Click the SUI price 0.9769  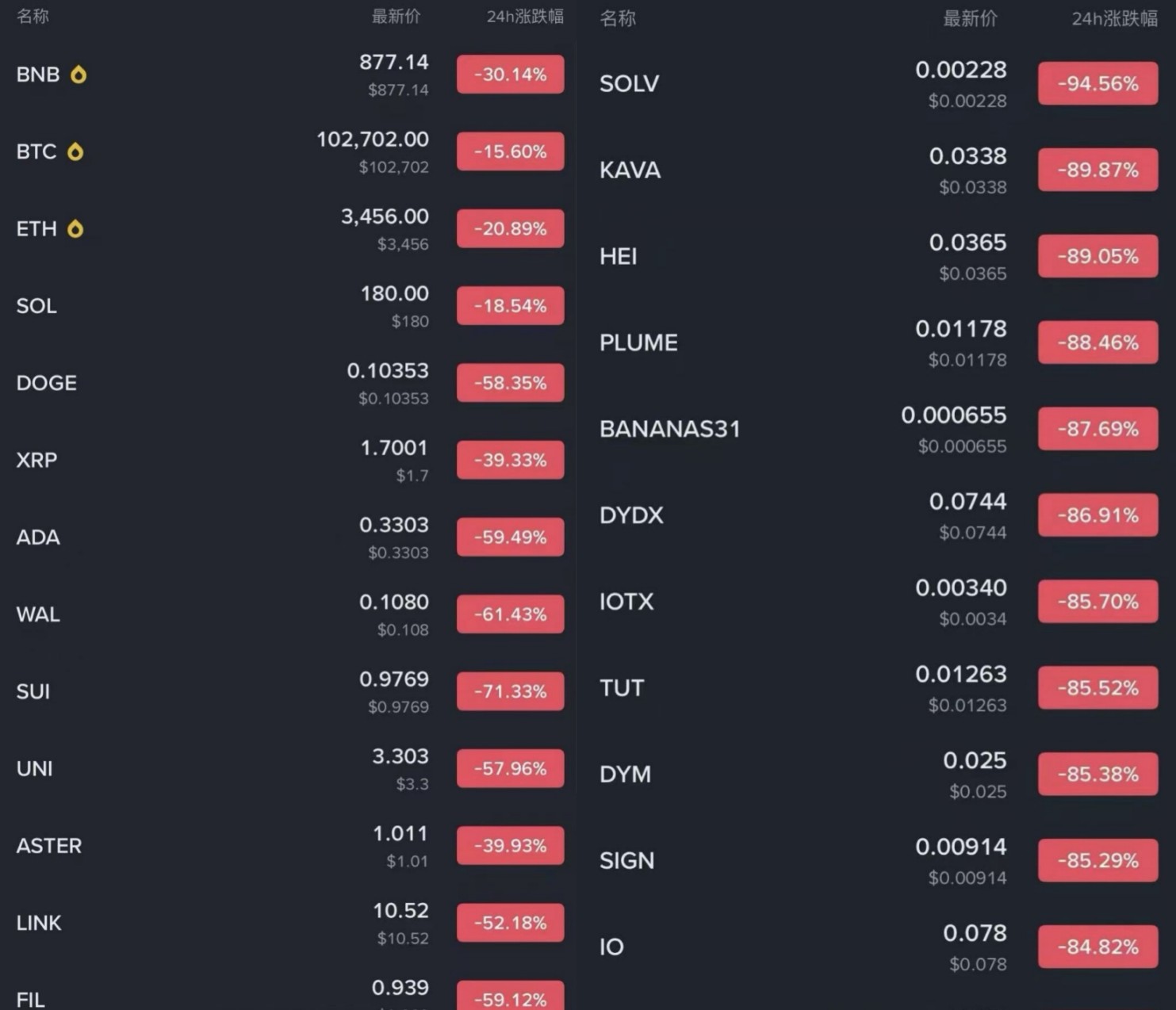(x=393, y=679)
